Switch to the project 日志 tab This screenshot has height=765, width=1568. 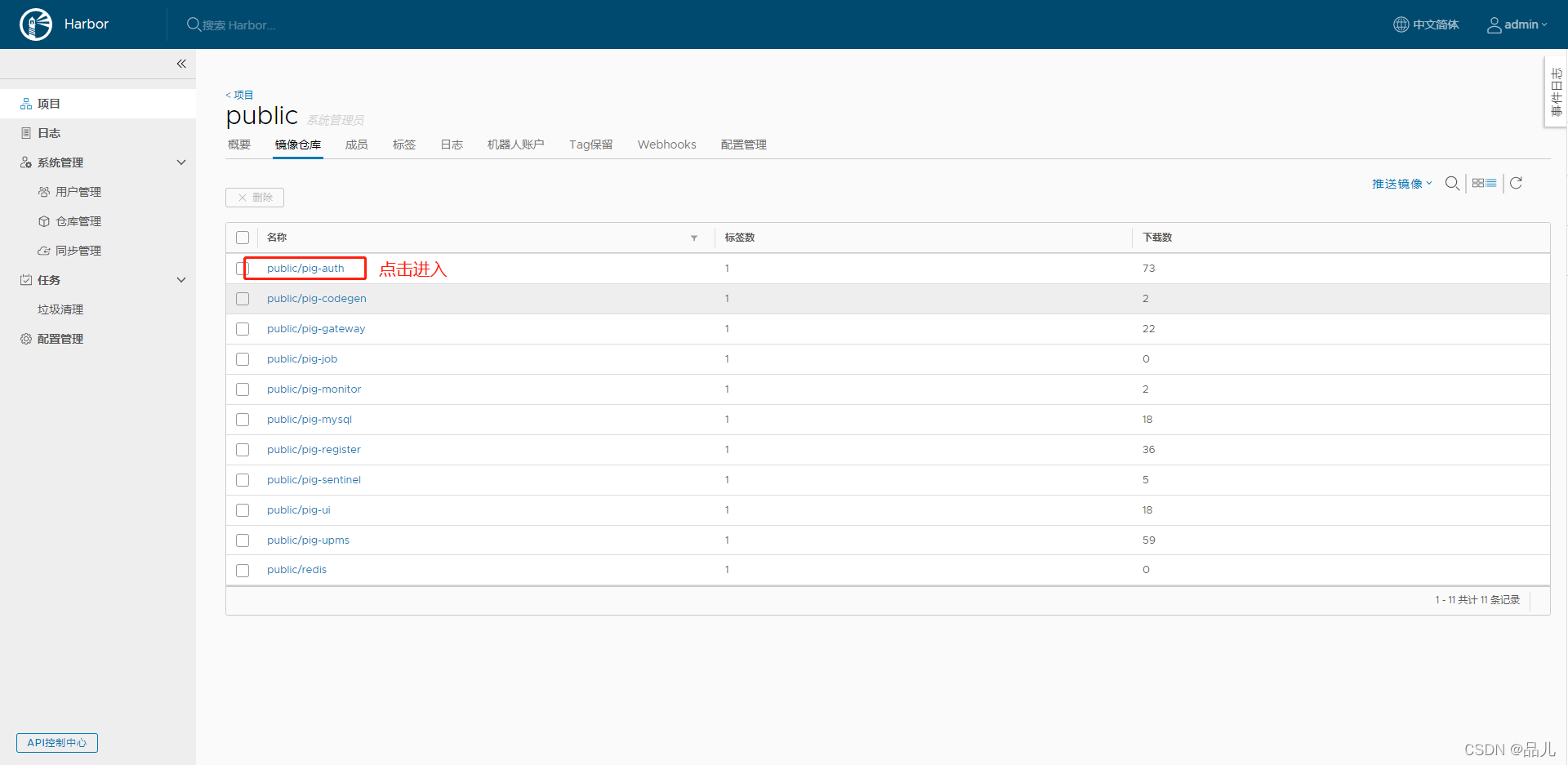(452, 145)
